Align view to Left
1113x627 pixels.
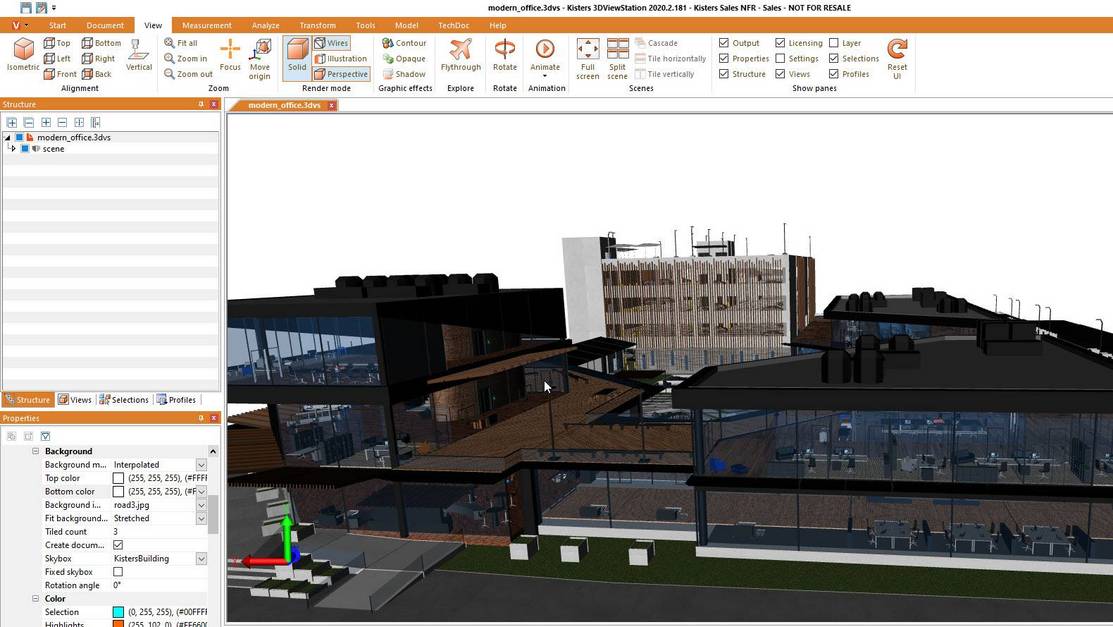57,58
